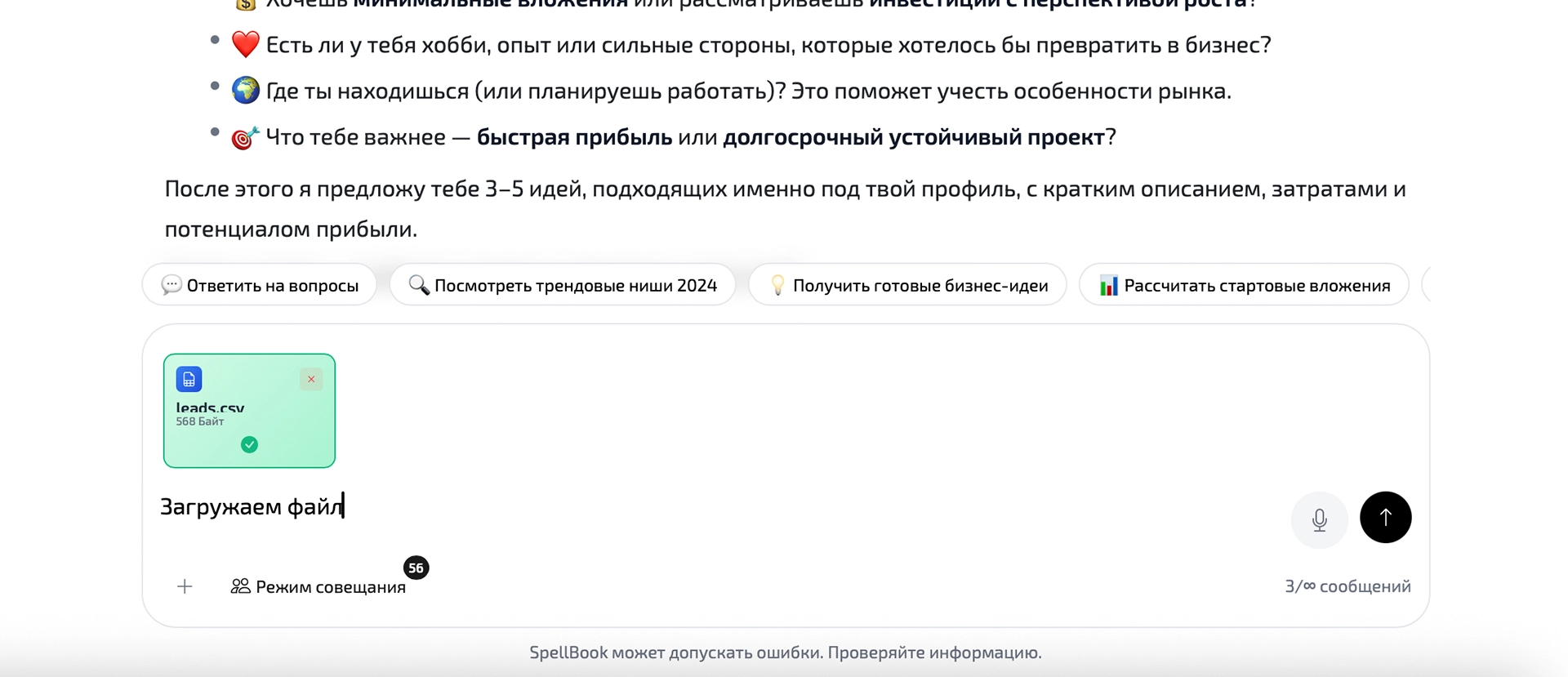Click the green checkmark on the leads.csv card
The image size is (1568, 677).
249,444
